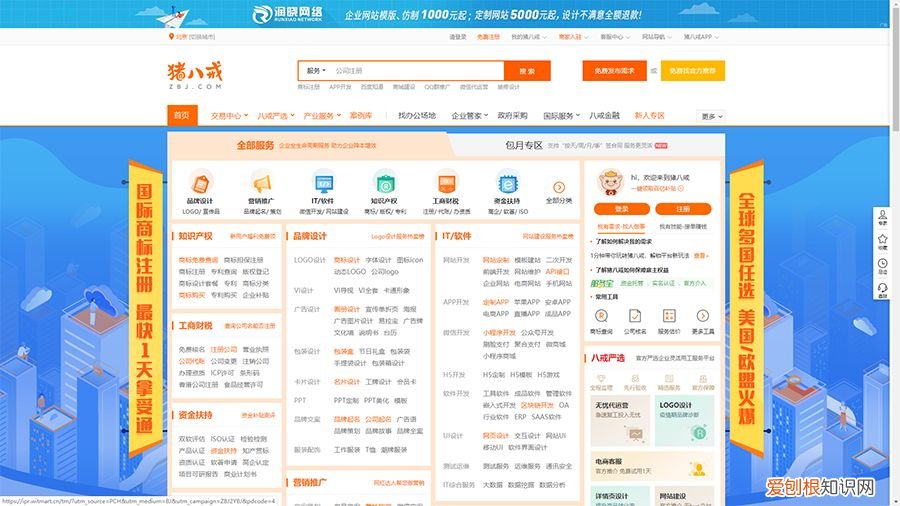Open the 找办公场地 nav item
The image size is (900, 506).
tap(417, 115)
